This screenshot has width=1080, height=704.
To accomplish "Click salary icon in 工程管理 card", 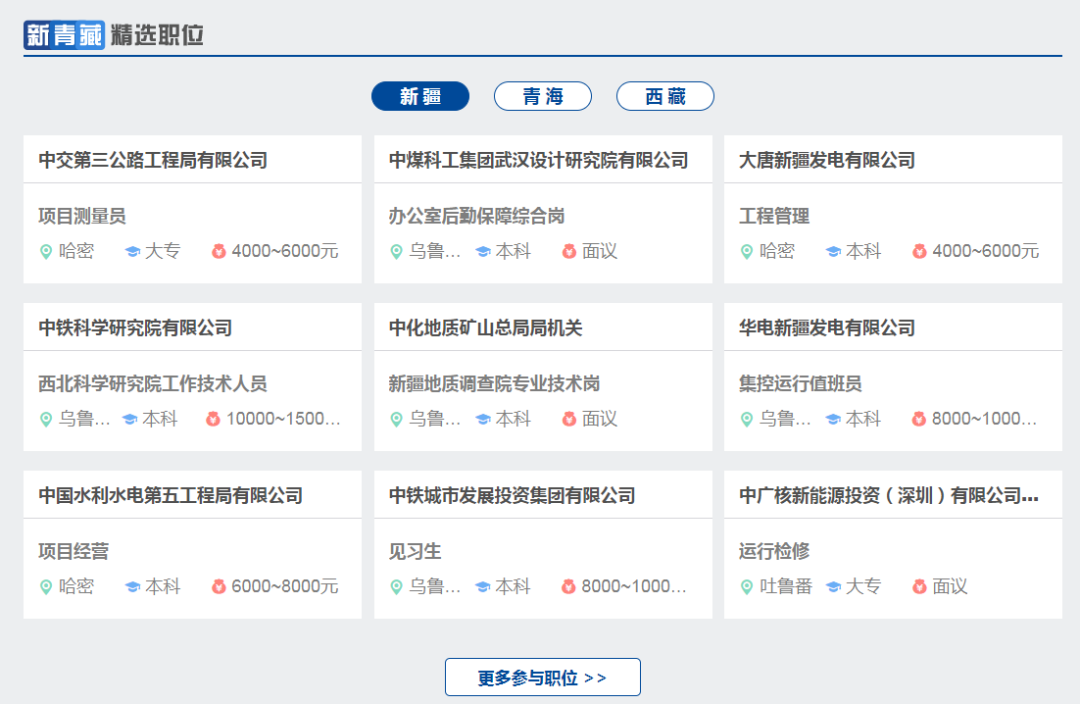I will tap(919, 251).
